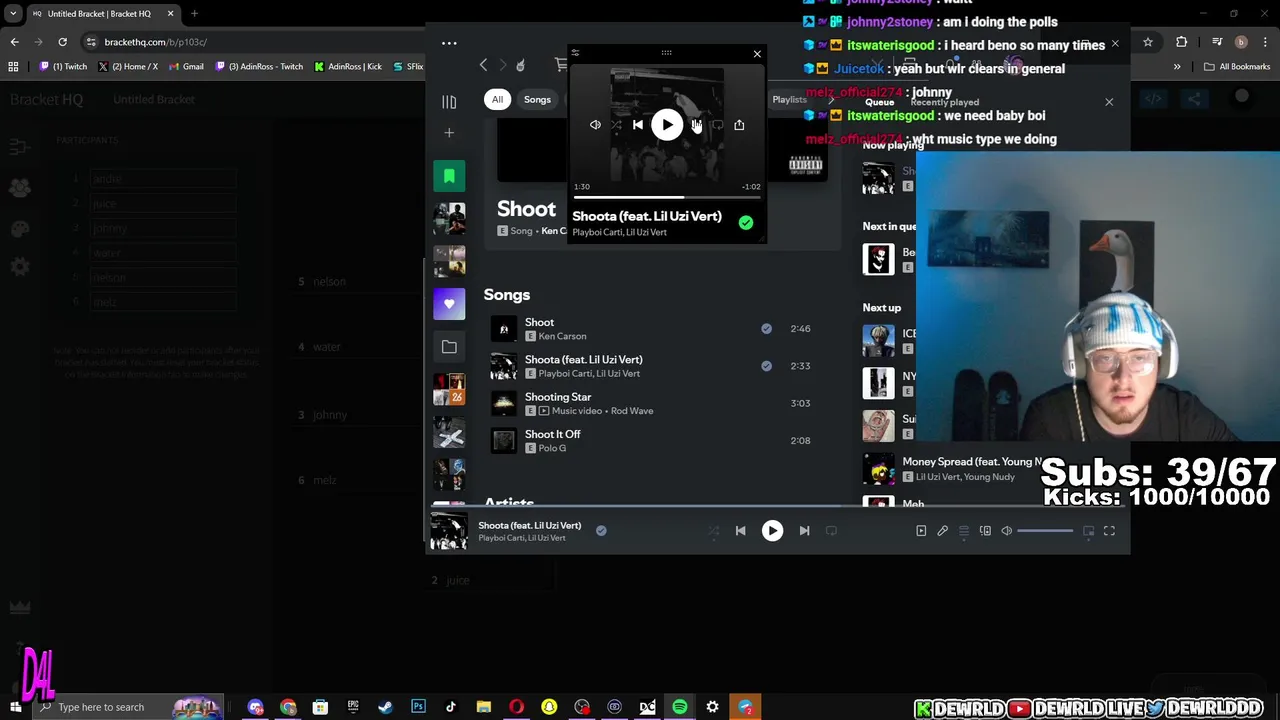Go back in Spotify navigation

[x=483, y=65]
